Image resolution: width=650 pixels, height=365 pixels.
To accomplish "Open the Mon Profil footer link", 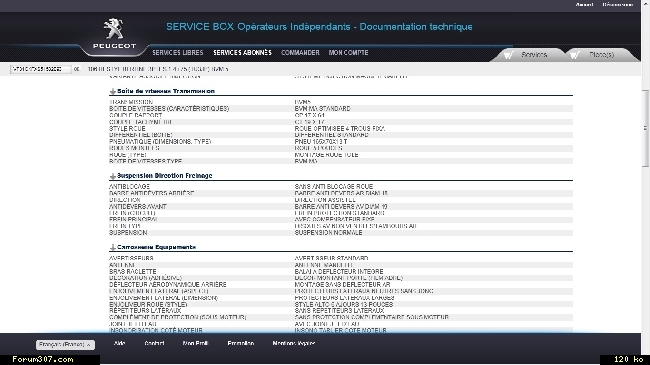I will [x=195, y=343].
